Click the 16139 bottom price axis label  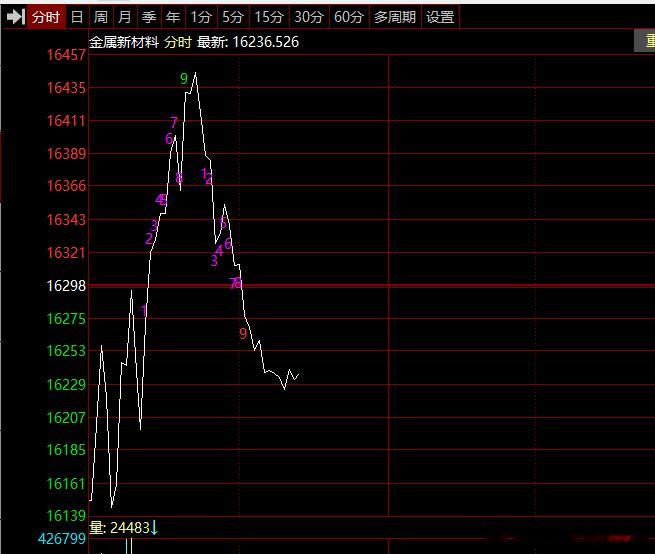(x=66, y=516)
